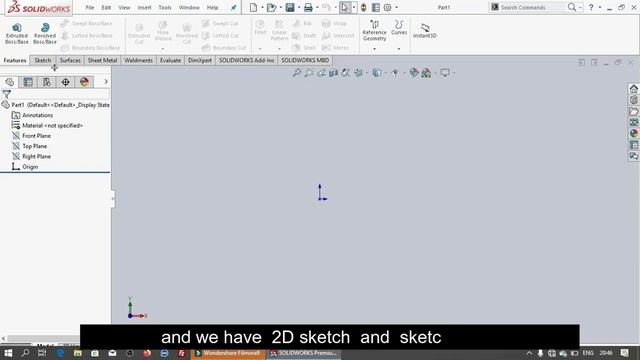Switch to the Evaluate tab
640x360 pixels.
pos(170,60)
